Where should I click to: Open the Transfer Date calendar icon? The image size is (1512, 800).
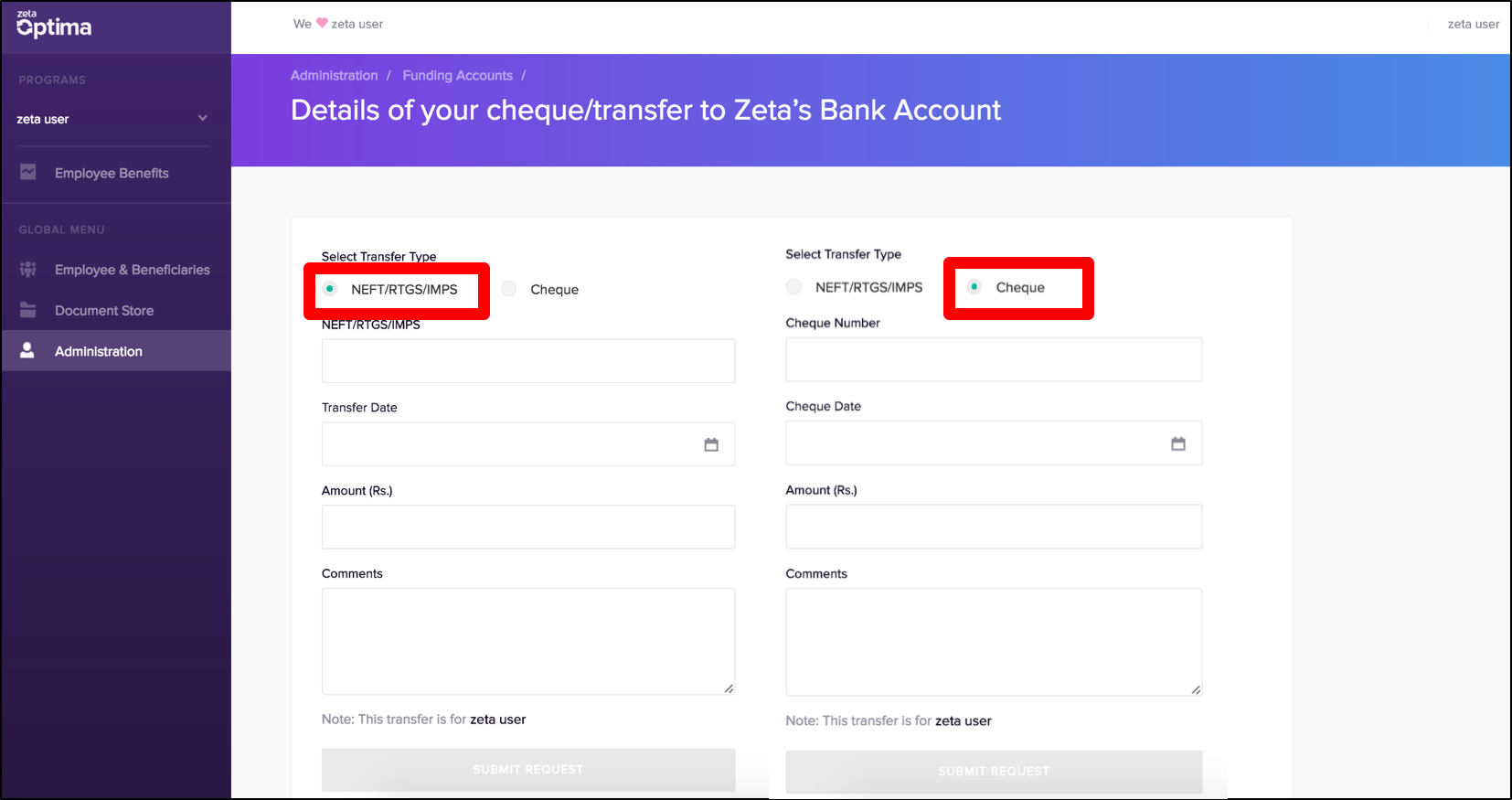711,444
